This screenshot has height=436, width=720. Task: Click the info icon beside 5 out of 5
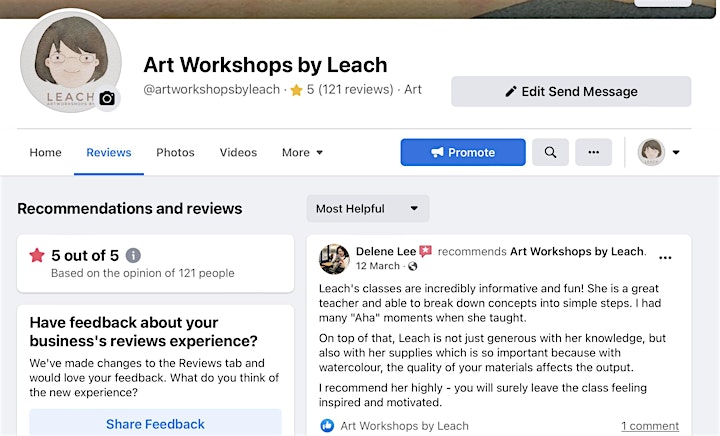pyautogui.click(x=133, y=255)
